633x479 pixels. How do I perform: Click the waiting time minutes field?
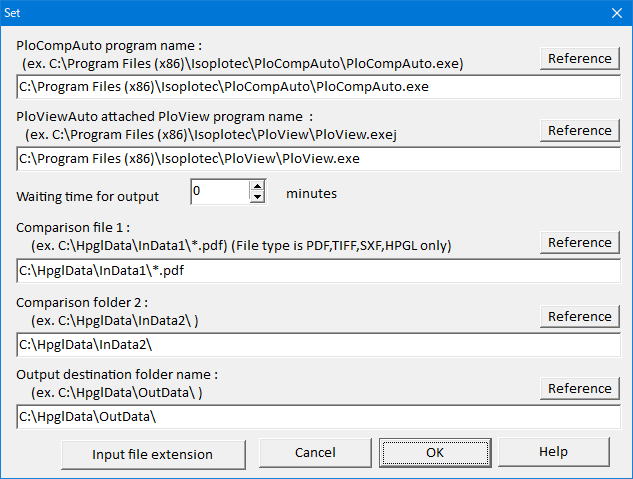[x=218, y=192]
